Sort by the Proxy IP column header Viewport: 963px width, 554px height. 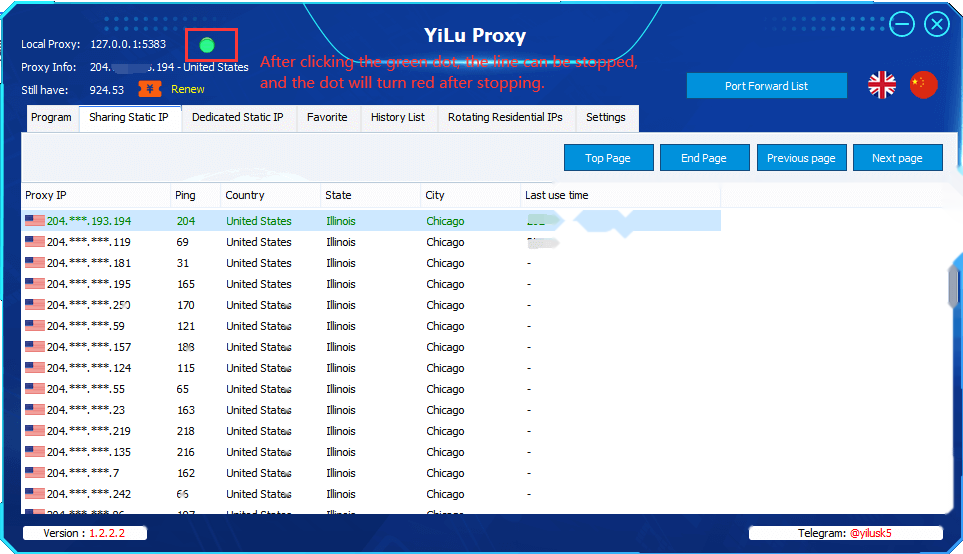click(x=96, y=195)
